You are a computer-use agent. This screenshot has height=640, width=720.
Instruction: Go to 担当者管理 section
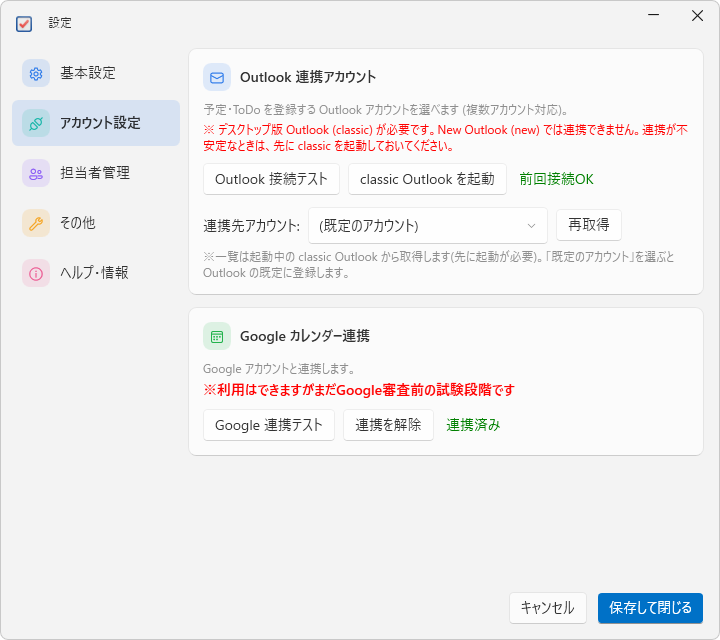96,173
